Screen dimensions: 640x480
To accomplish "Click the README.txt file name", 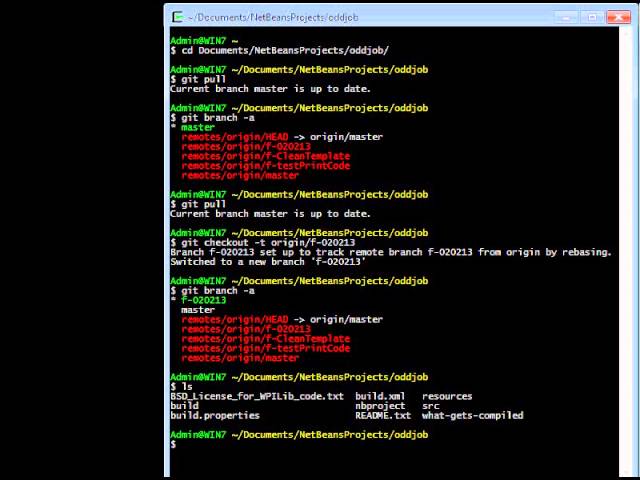I will click(x=383, y=416).
